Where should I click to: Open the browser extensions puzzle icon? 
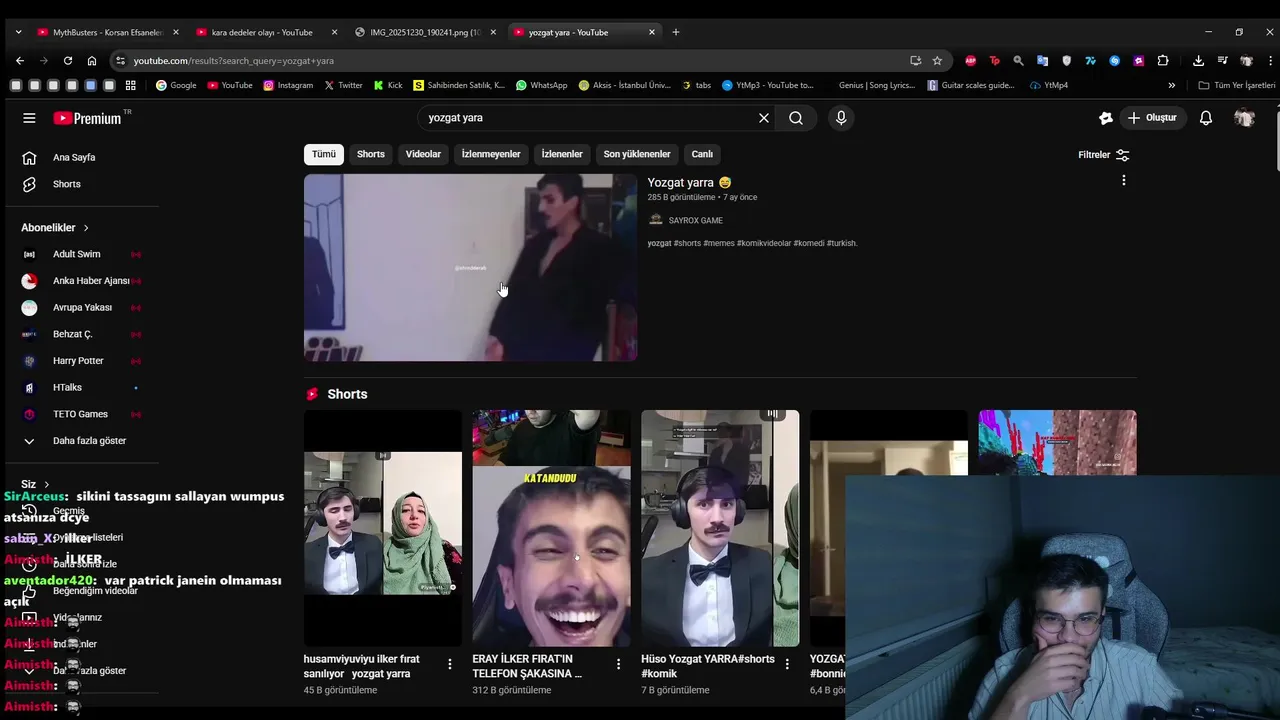[x=1163, y=61]
